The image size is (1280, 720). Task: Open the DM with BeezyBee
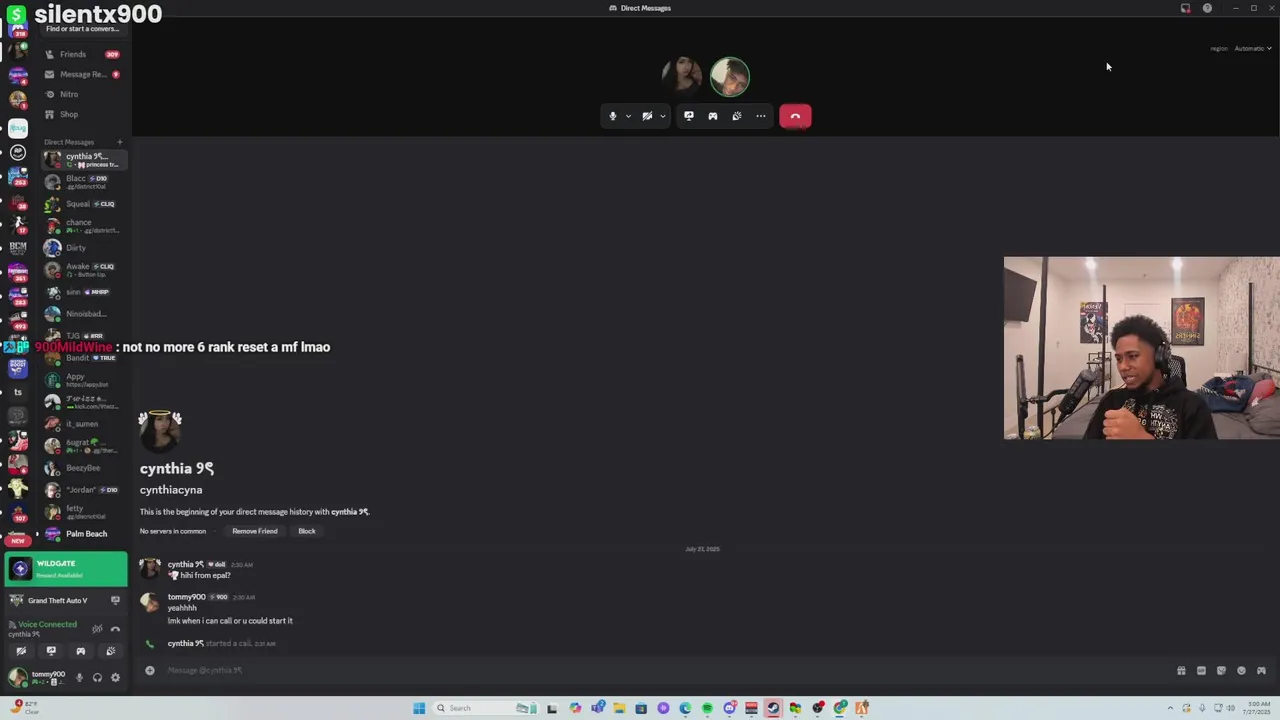[x=84, y=468]
